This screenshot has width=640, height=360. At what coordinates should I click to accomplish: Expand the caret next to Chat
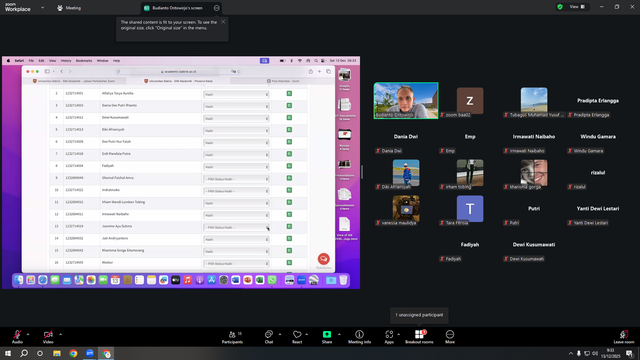click(x=280, y=334)
